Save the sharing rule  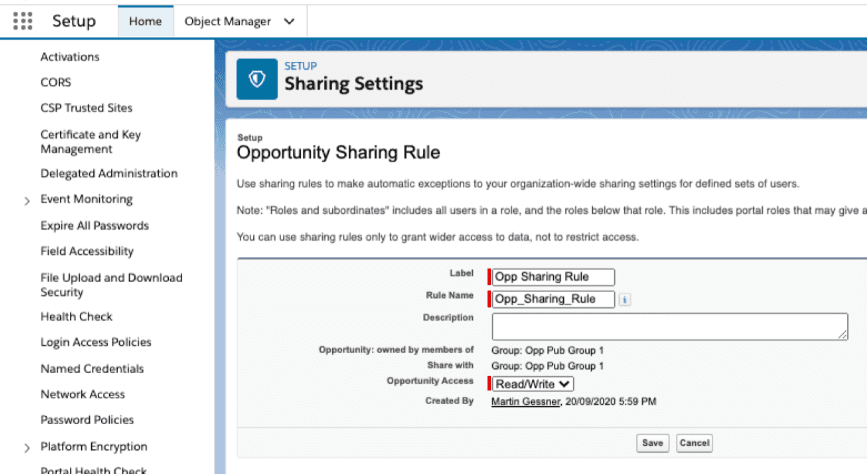[652, 443]
